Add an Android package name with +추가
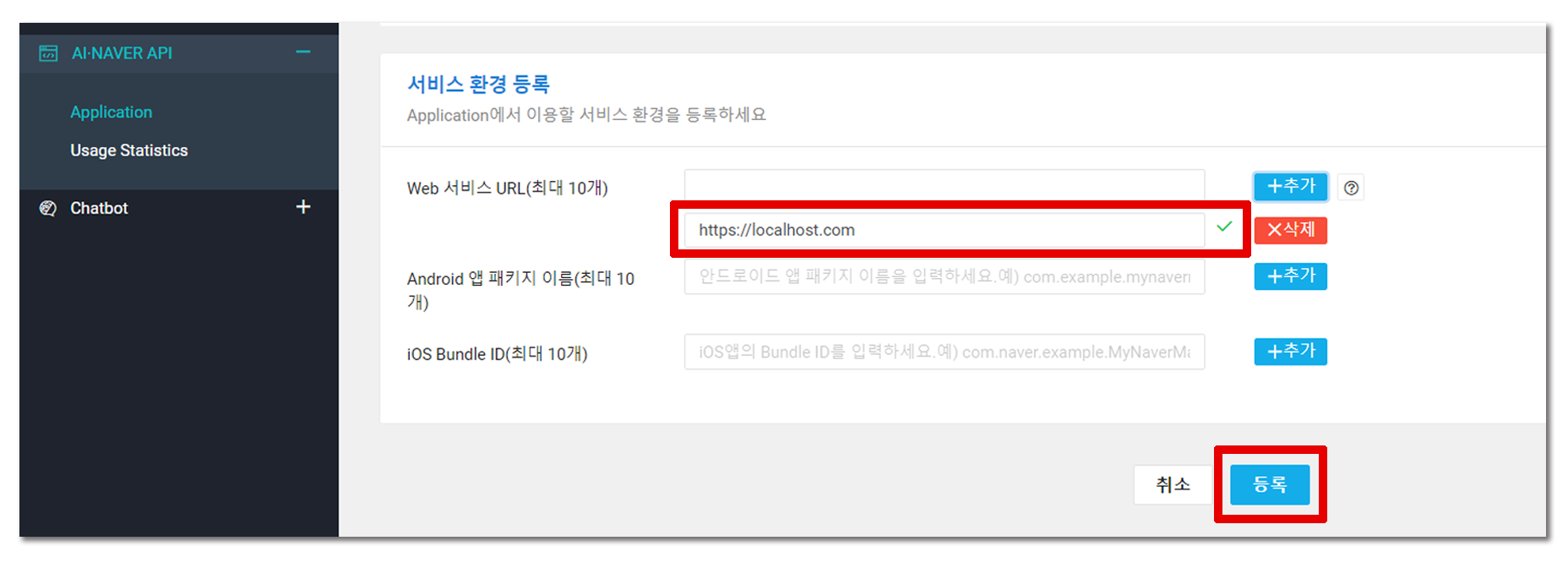The image size is (1568, 568). pos(1290,276)
